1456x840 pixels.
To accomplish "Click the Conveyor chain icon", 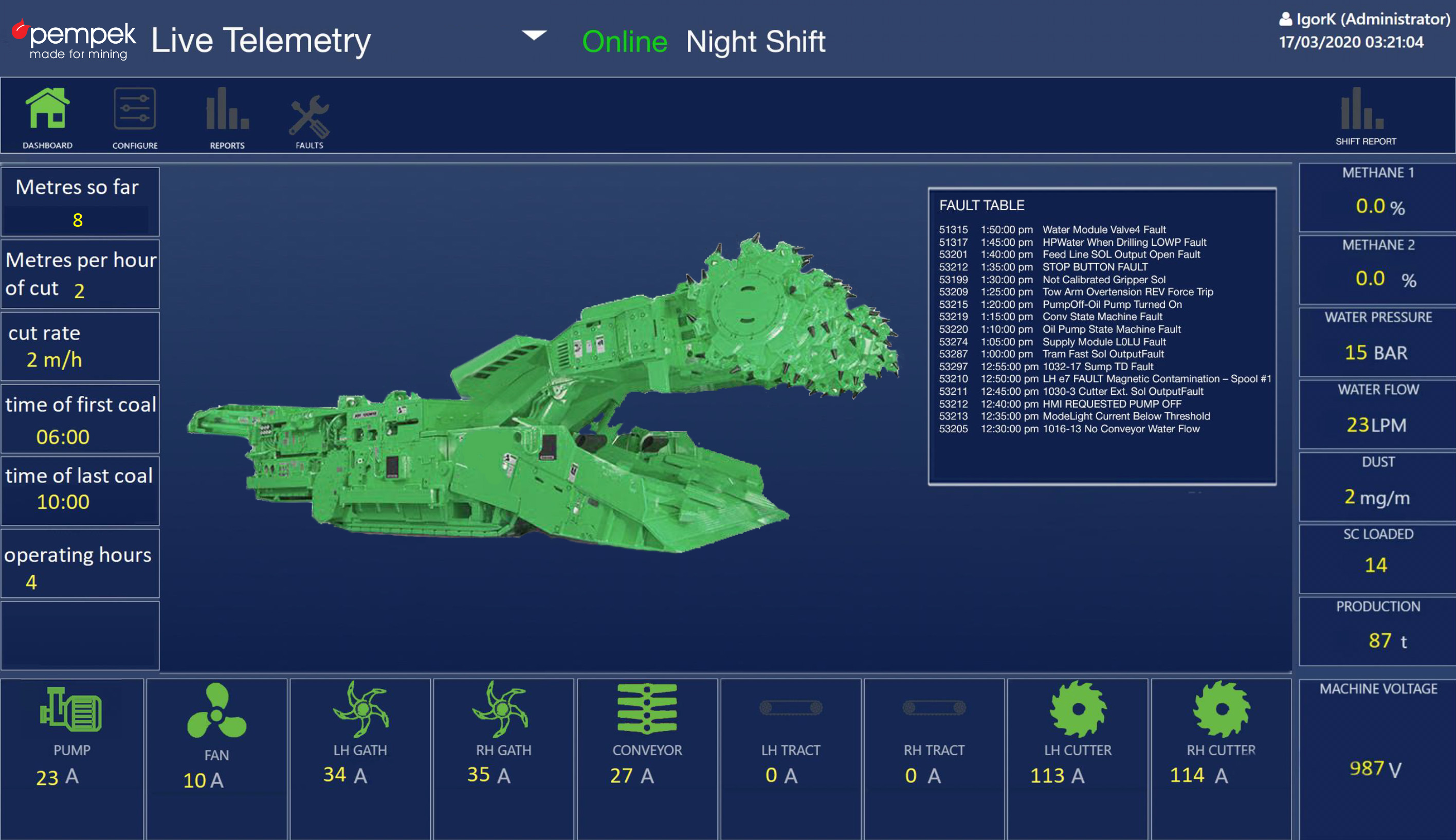I will pyautogui.click(x=647, y=708).
